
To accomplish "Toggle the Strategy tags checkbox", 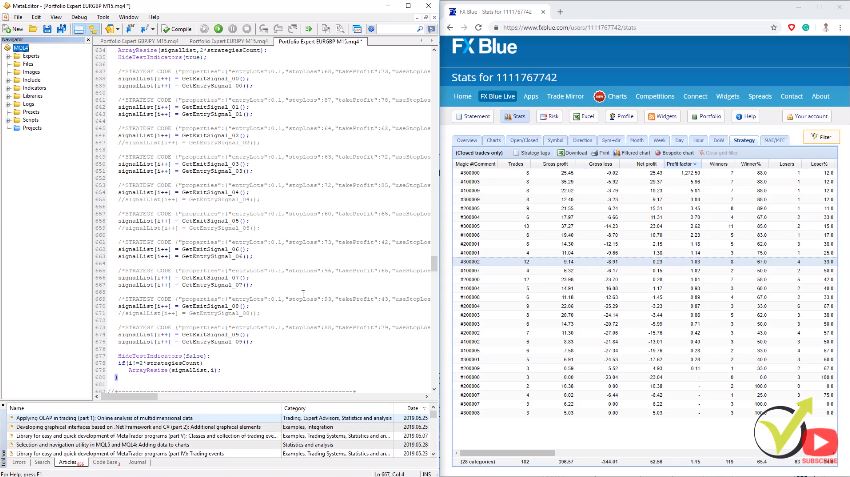I will pyautogui.click(x=516, y=153).
